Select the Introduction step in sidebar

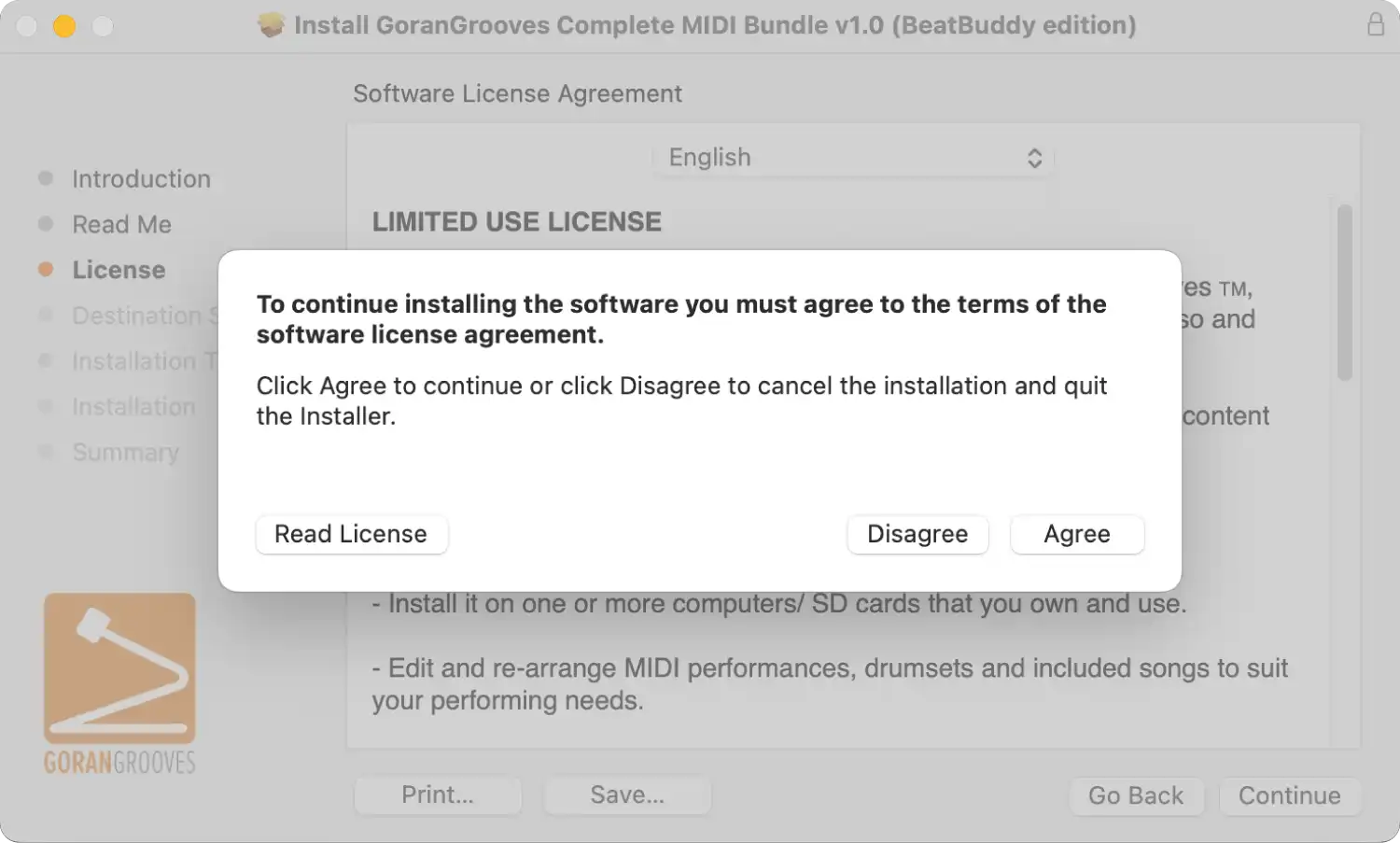141,178
